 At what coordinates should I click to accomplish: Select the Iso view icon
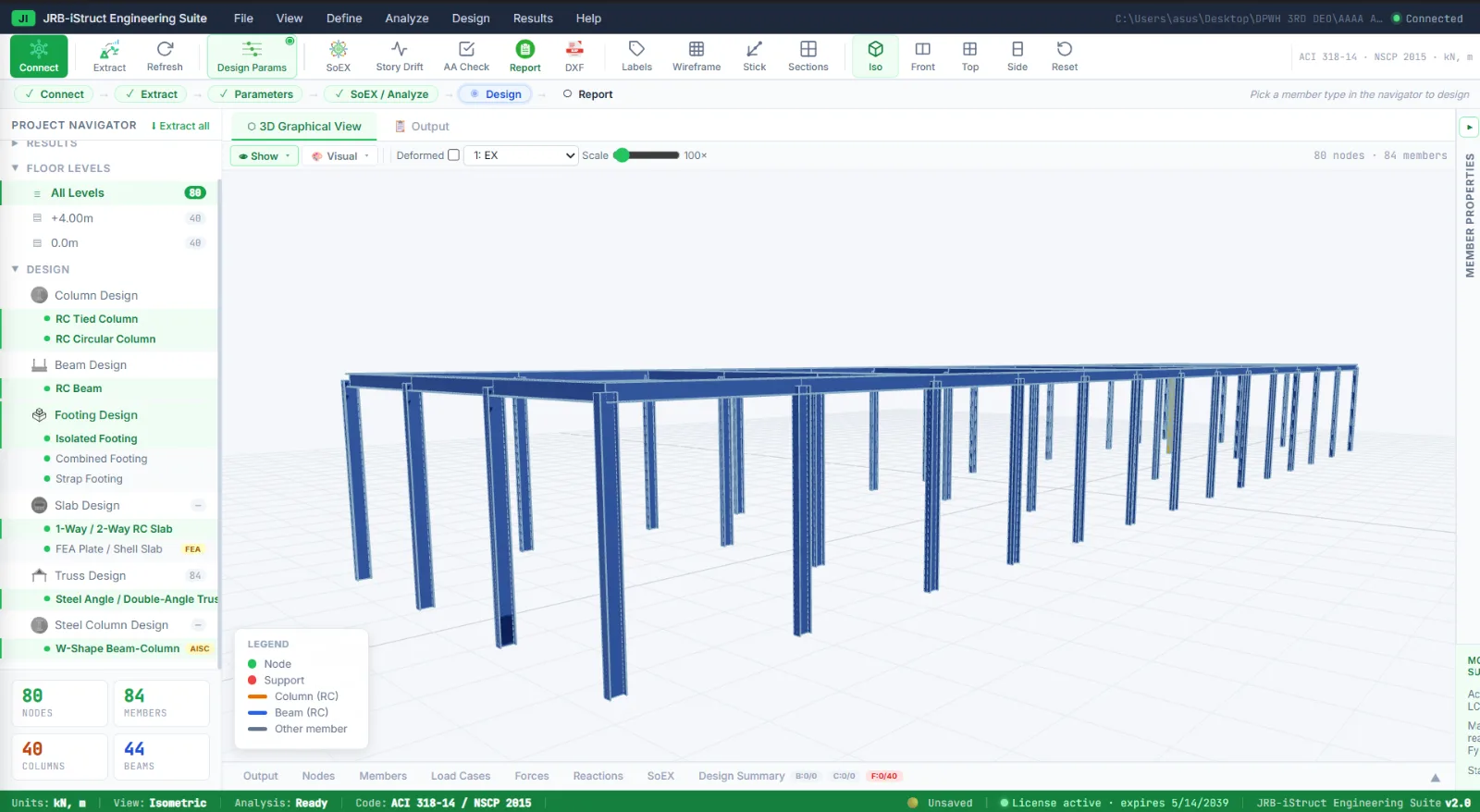[875, 55]
